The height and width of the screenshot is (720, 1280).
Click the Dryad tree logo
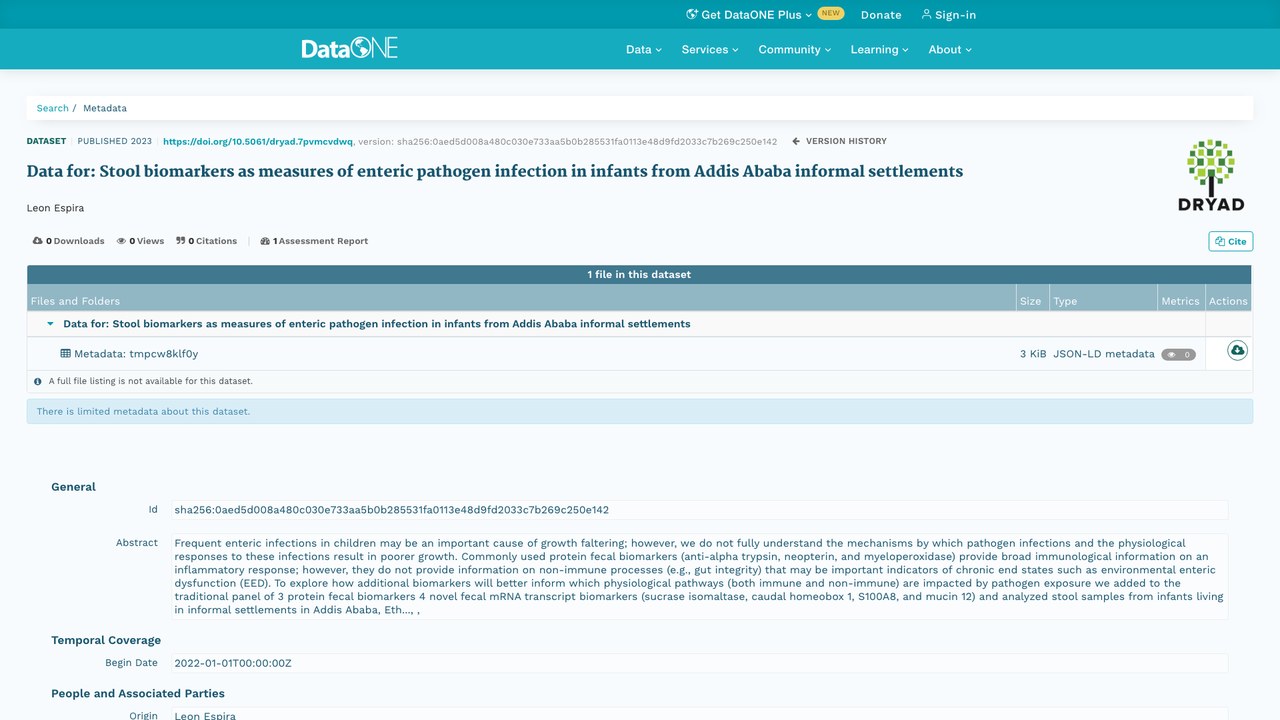coord(1211,175)
